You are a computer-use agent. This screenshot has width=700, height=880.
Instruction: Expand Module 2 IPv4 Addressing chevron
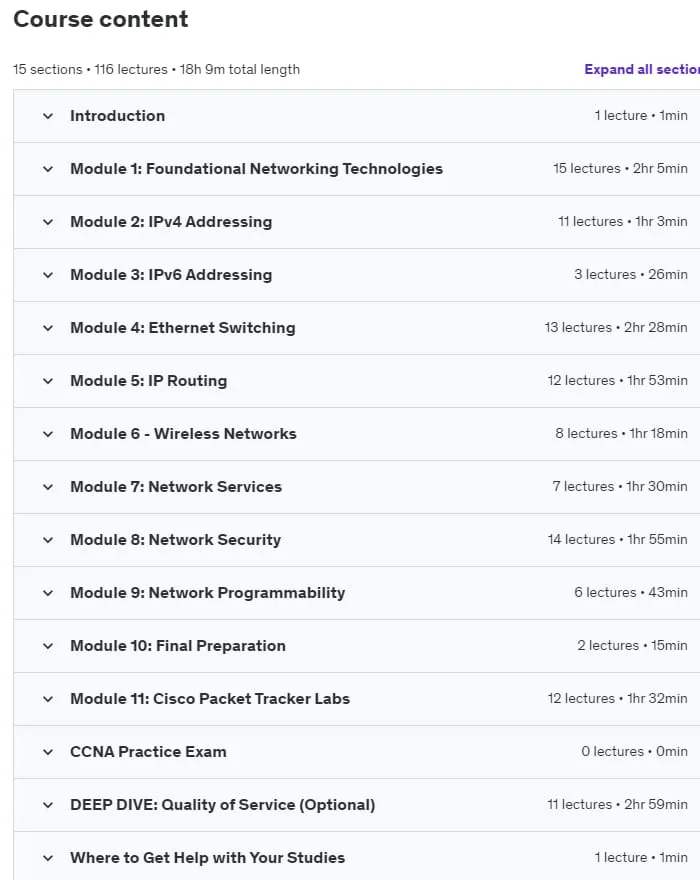click(48, 222)
